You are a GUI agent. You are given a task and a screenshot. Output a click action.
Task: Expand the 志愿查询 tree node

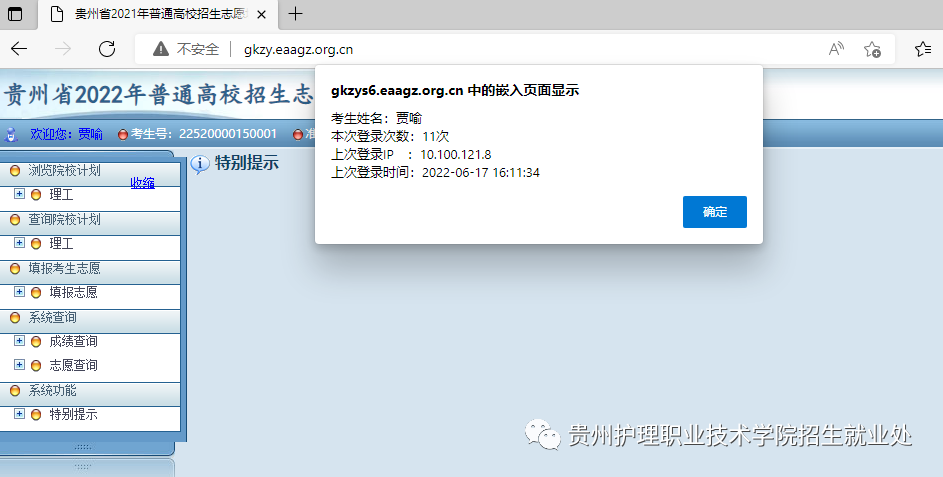[x=19, y=365]
